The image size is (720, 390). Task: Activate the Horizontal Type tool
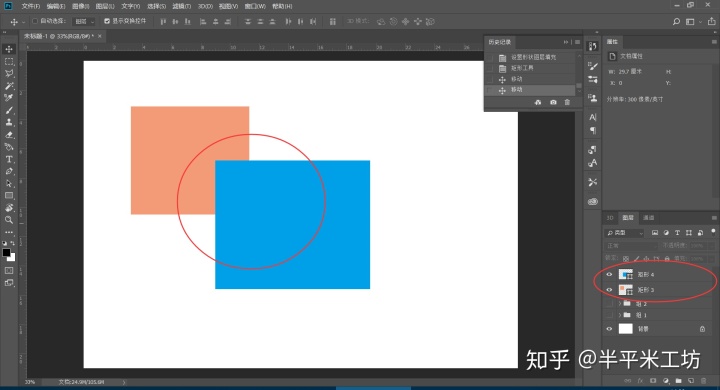[9, 159]
